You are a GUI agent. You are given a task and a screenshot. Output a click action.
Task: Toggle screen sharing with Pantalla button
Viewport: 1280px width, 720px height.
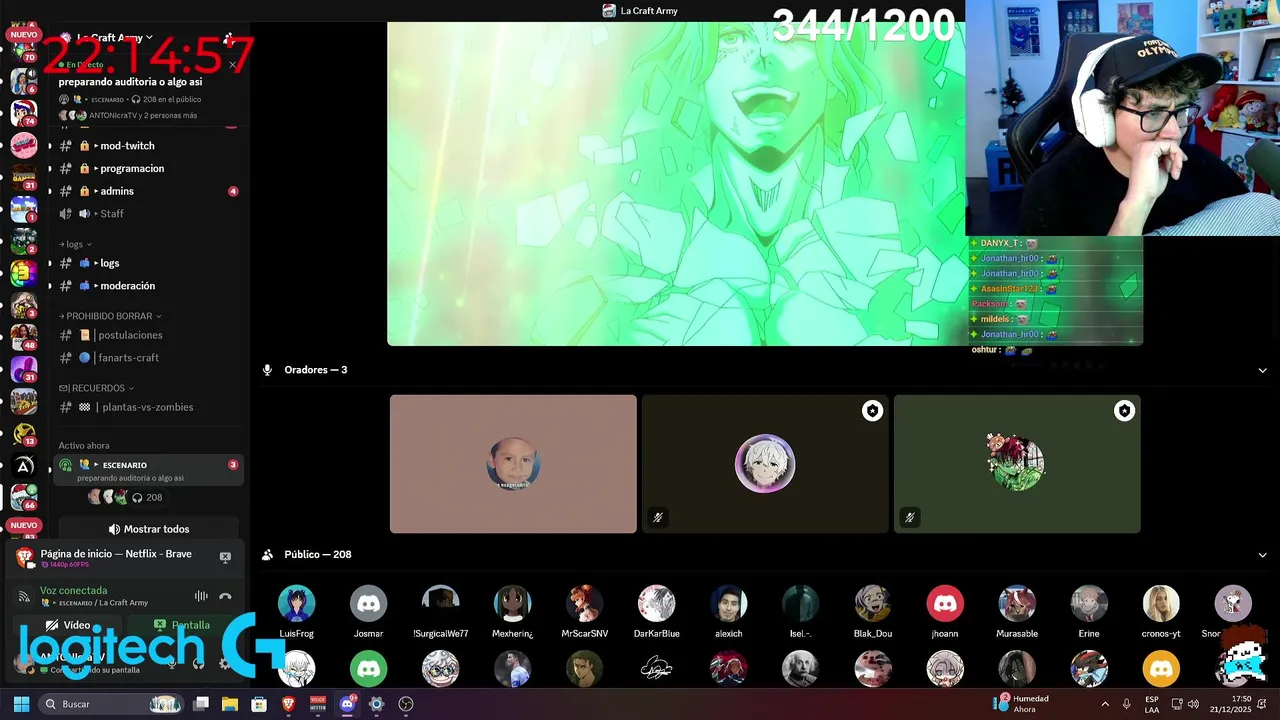point(182,625)
